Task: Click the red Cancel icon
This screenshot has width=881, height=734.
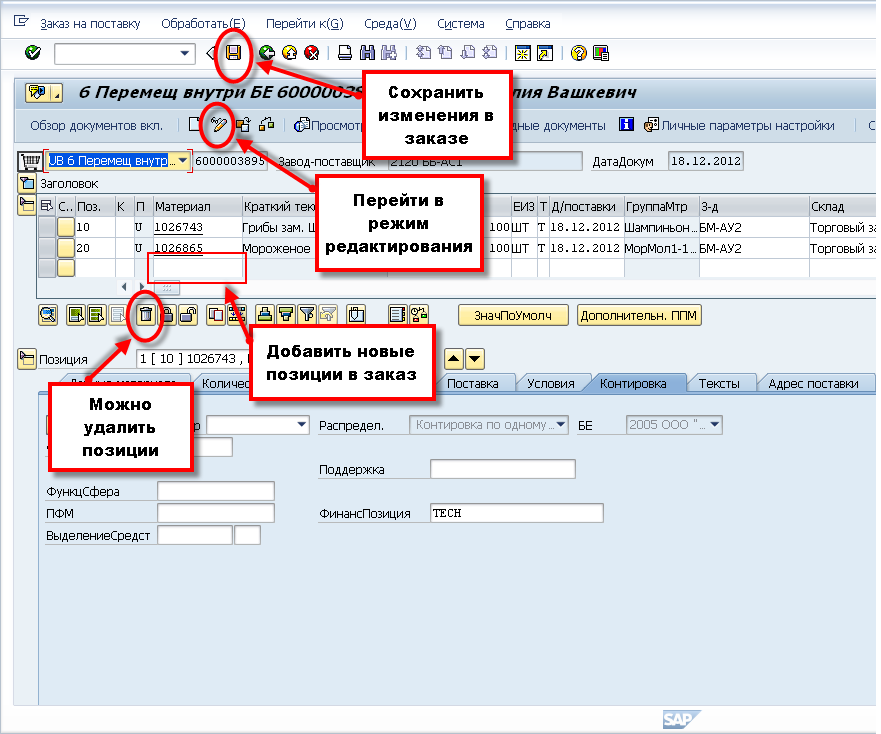Action: (311, 53)
